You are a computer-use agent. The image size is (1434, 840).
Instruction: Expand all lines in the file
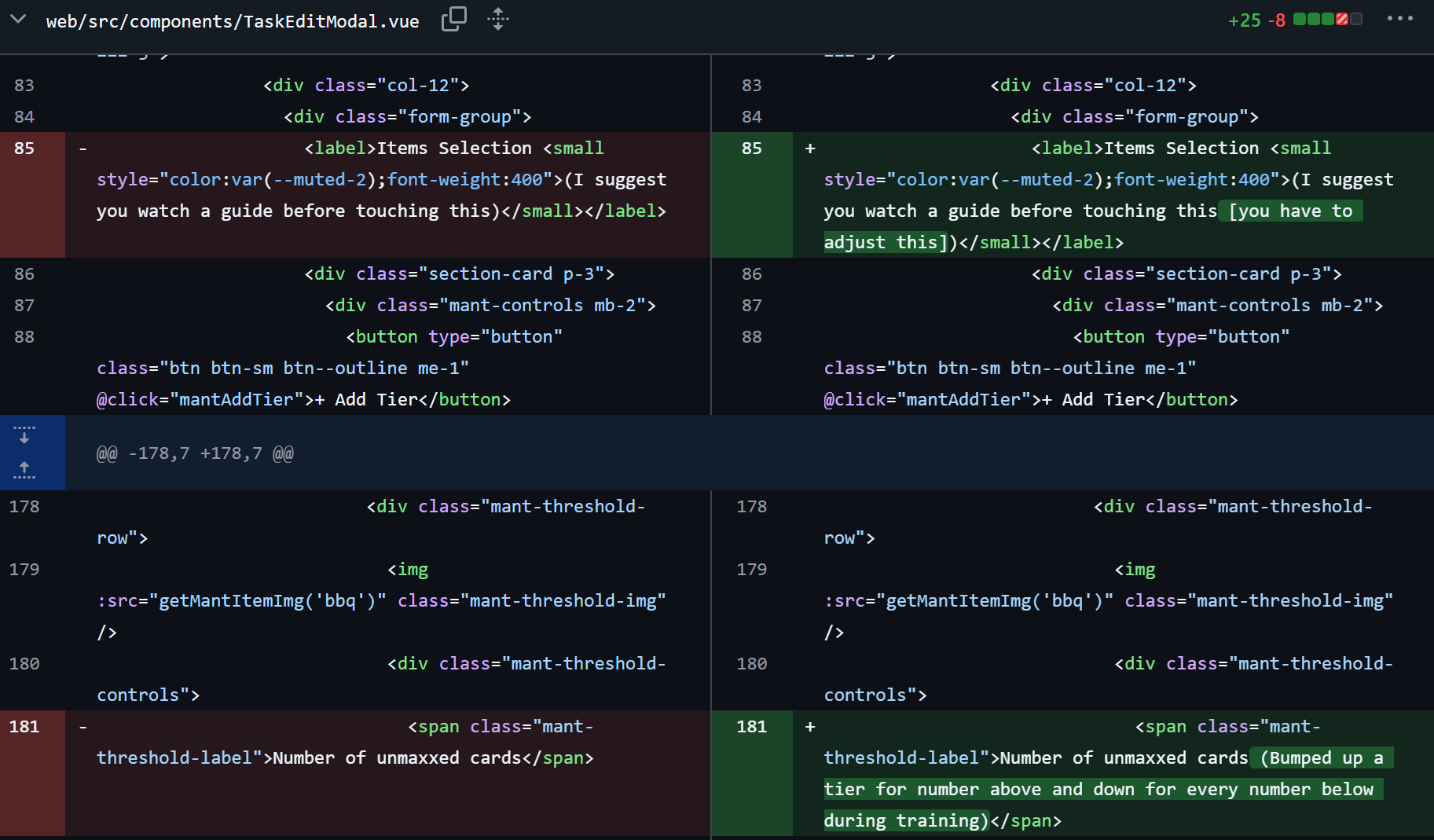(498, 19)
